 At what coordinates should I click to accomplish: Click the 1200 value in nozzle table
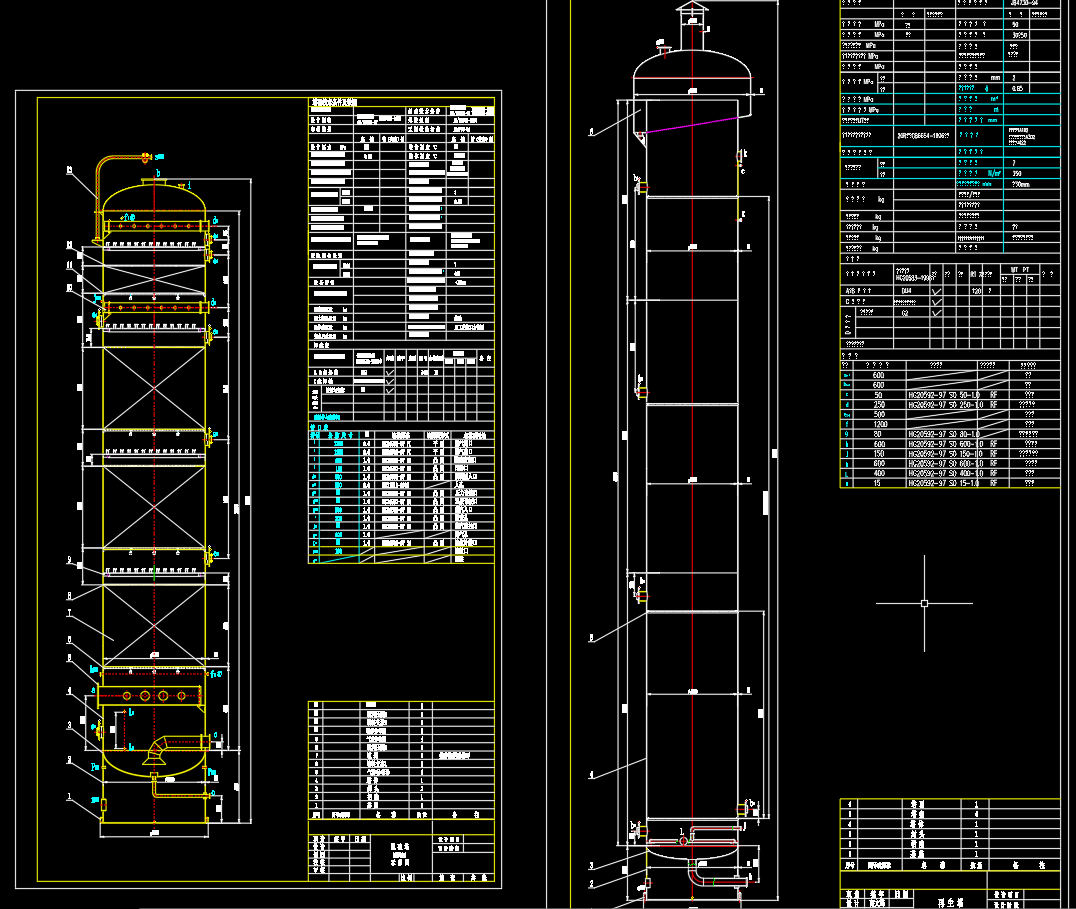(x=879, y=424)
